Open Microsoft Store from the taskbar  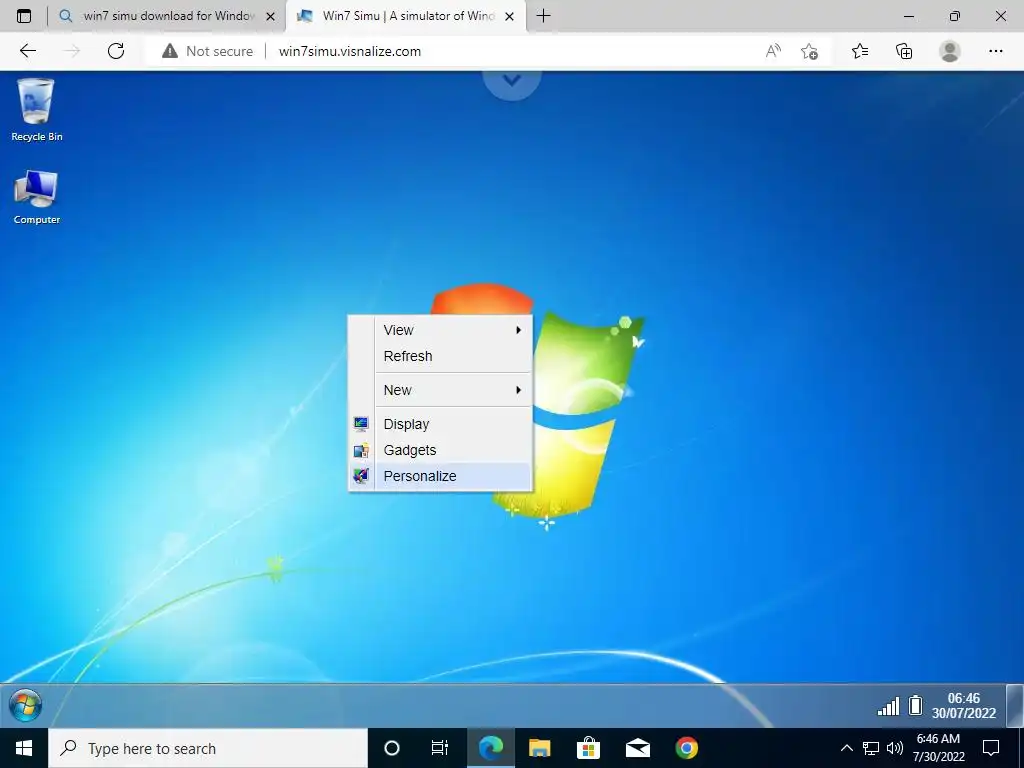(588, 748)
